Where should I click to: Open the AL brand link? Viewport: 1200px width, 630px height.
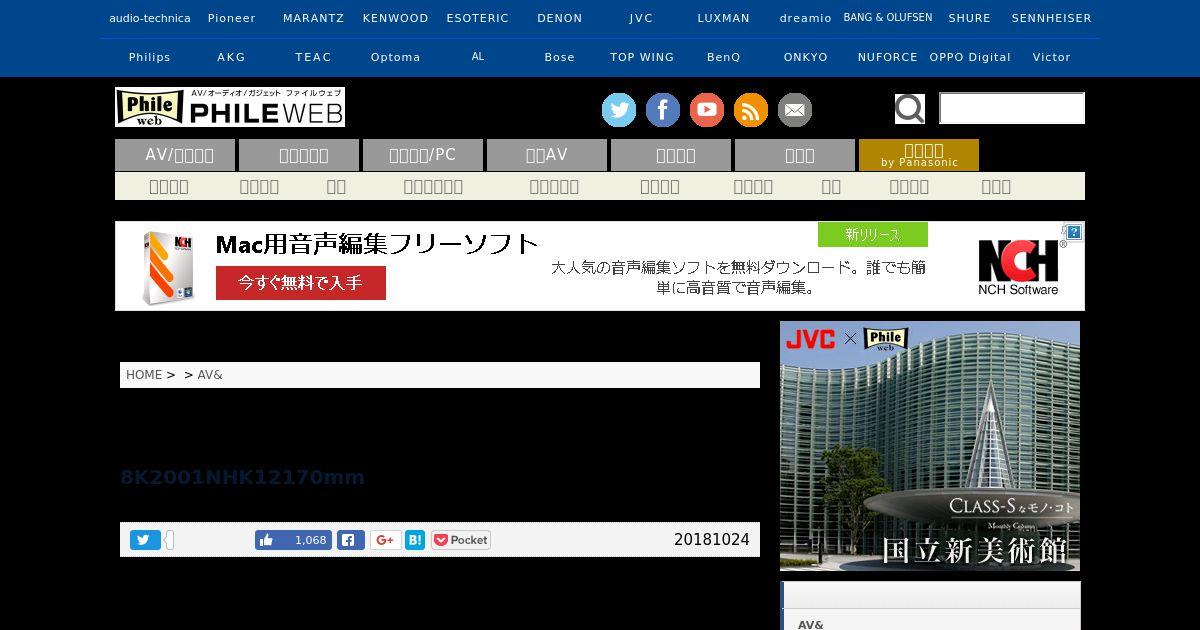(478, 57)
